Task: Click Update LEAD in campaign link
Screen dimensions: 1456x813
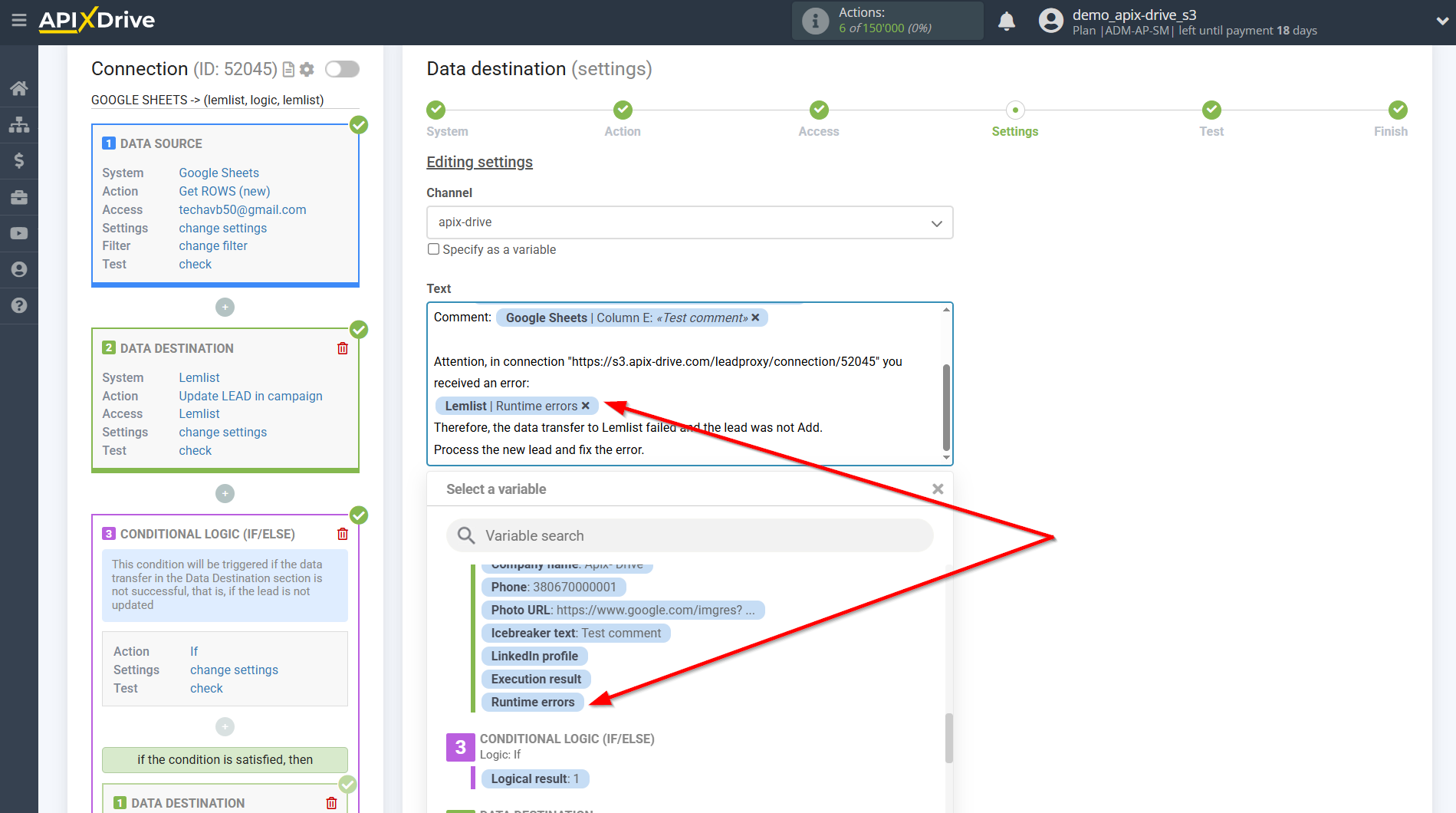Action: pos(251,396)
